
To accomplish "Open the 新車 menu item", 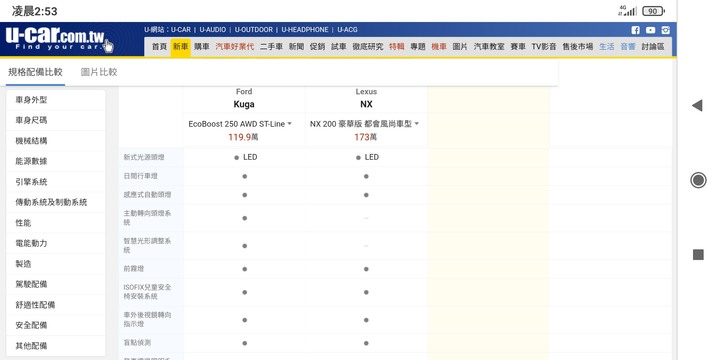I will [180, 47].
